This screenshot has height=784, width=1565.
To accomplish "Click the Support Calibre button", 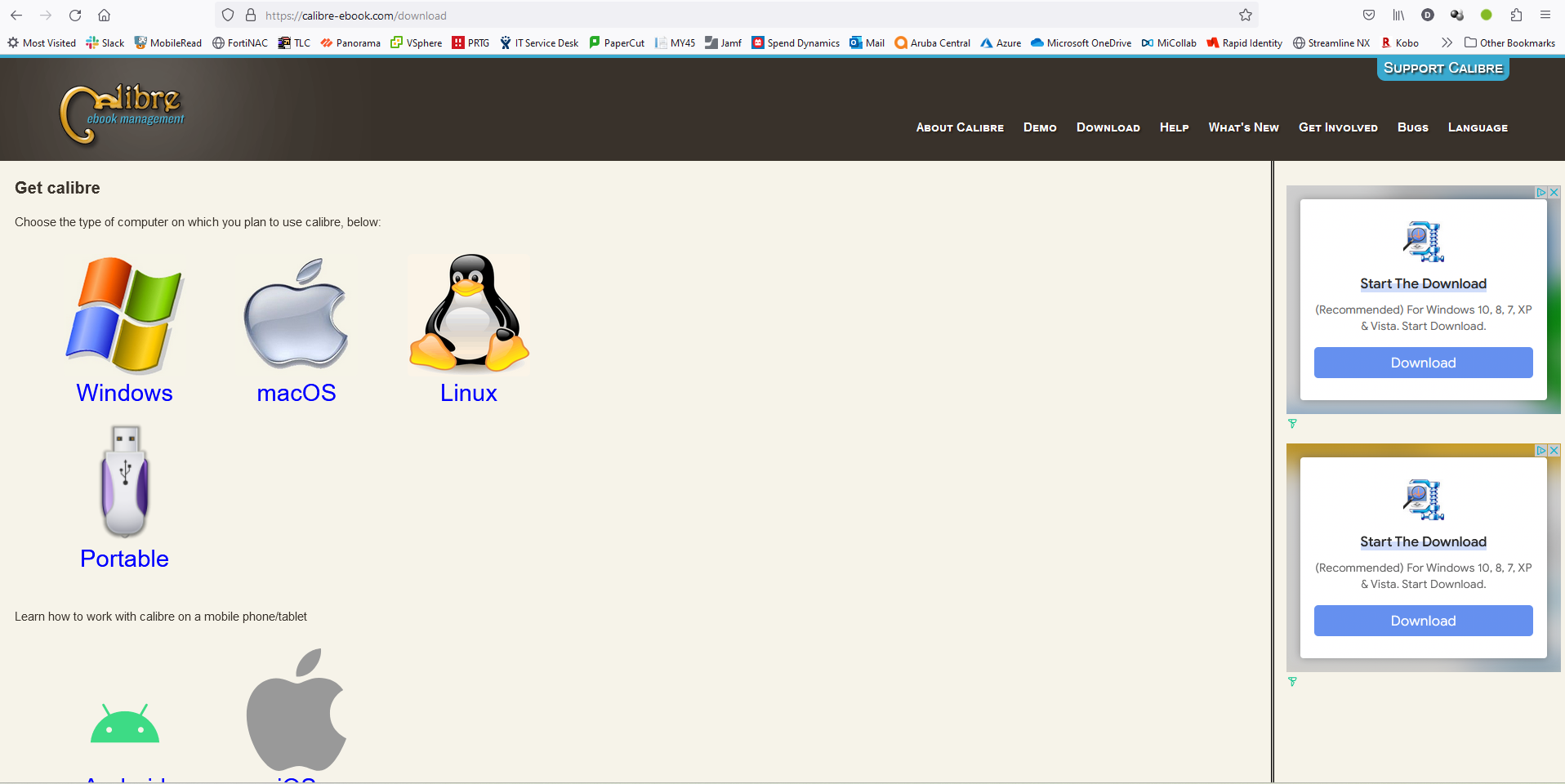I will click(1443, 69).
